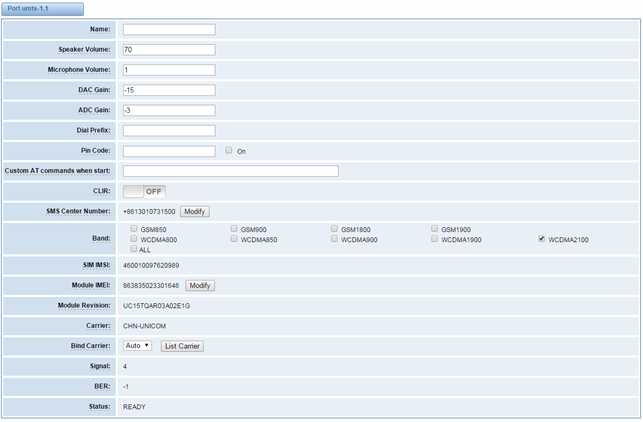Toggle the CLIR switch on
Viewport: 643px width, 422px height.
(144, 192)
